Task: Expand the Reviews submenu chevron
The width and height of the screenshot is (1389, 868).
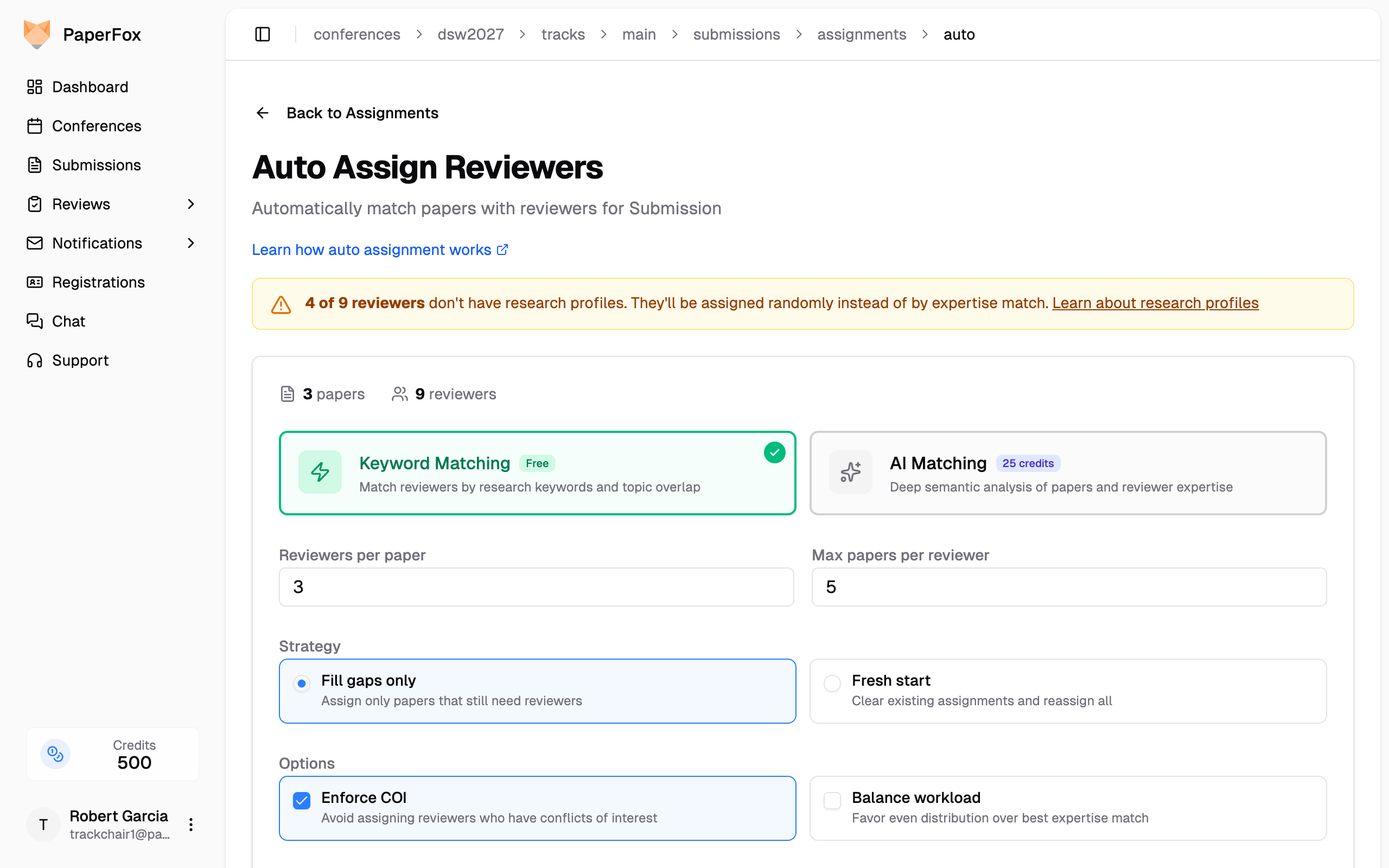Action: 191,205
